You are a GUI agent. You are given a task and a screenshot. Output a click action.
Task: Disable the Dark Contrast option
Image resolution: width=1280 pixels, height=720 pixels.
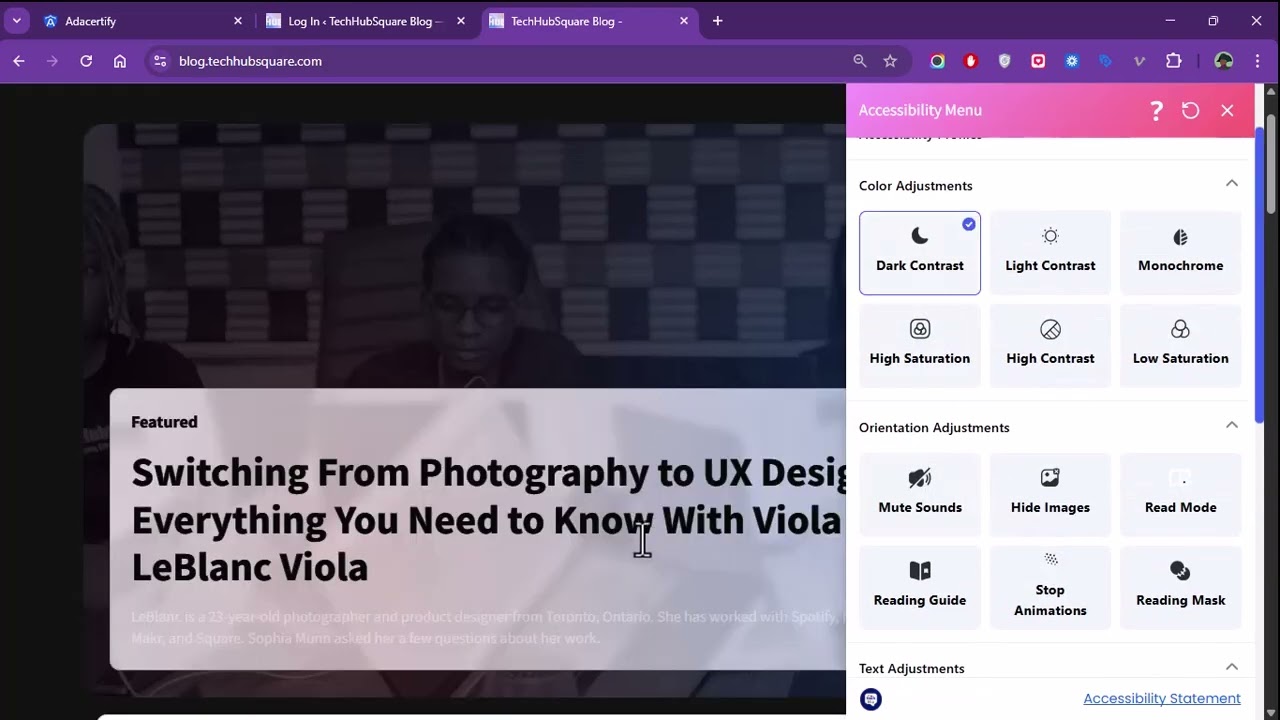[920, 253]
